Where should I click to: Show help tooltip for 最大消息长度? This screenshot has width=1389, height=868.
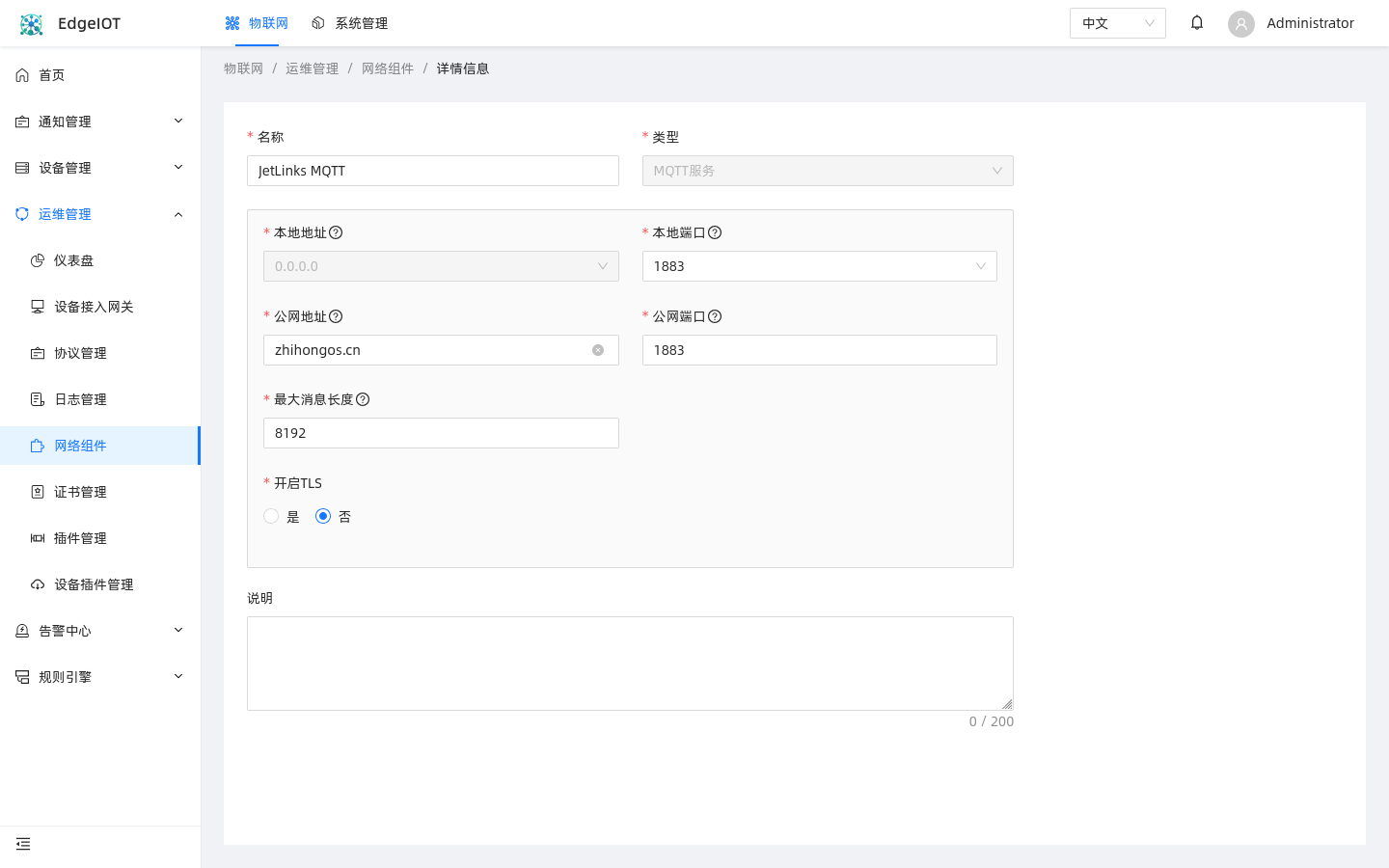tap(363, 399)
